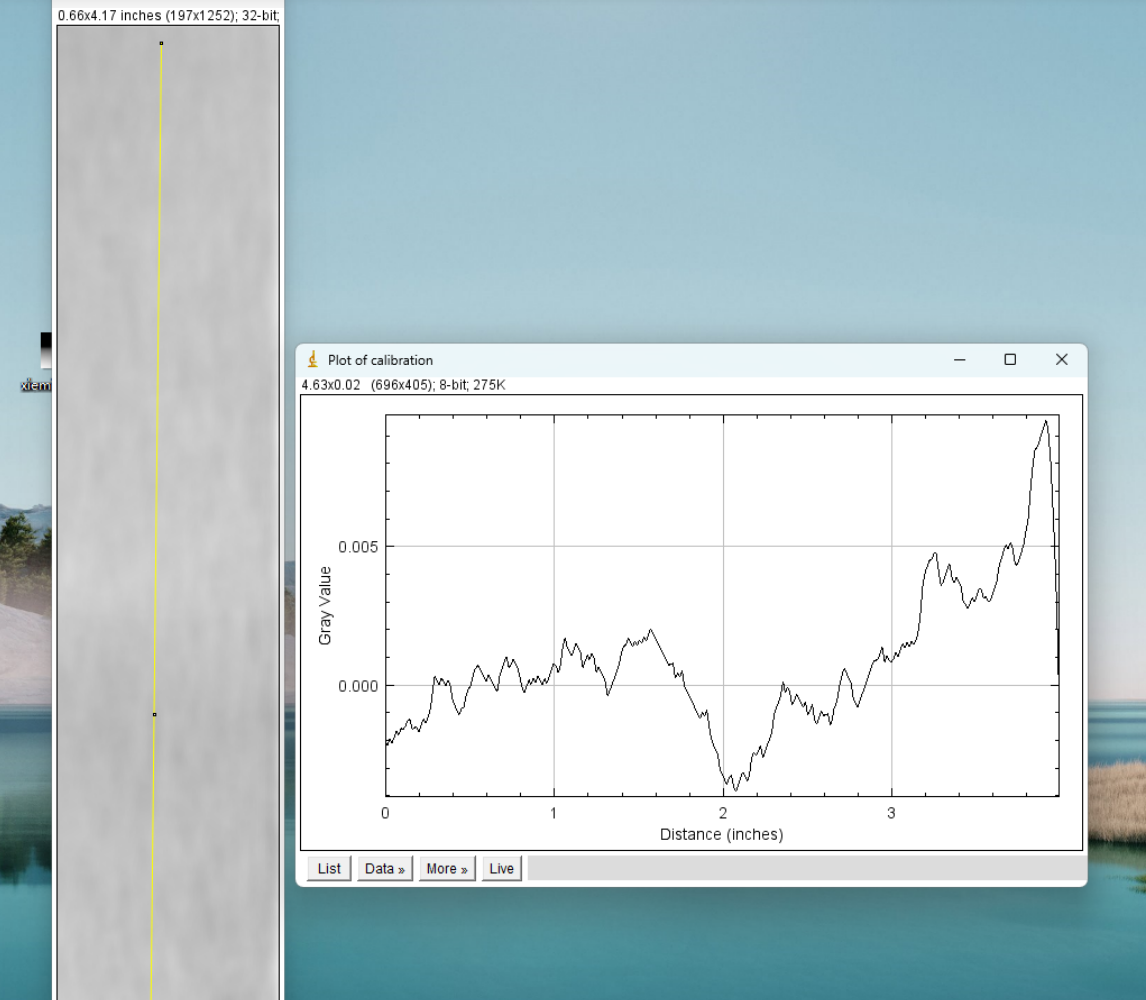Open the xlem desktop shortcut
This screenshot has width=1146, height=1000.
(x=35, y=386)
